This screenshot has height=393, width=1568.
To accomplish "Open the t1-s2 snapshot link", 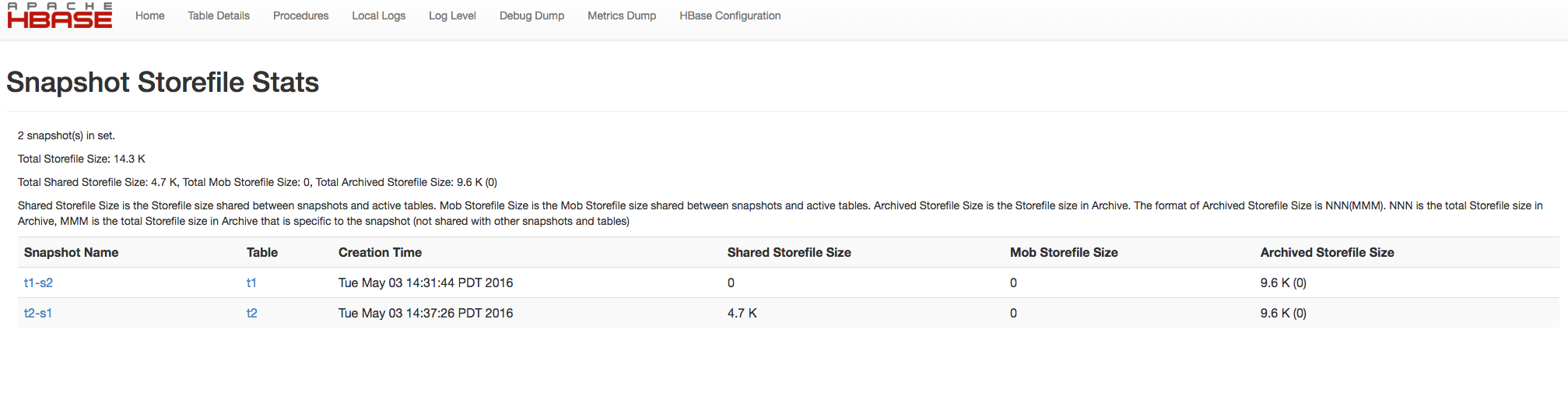I will click(38, 282).
